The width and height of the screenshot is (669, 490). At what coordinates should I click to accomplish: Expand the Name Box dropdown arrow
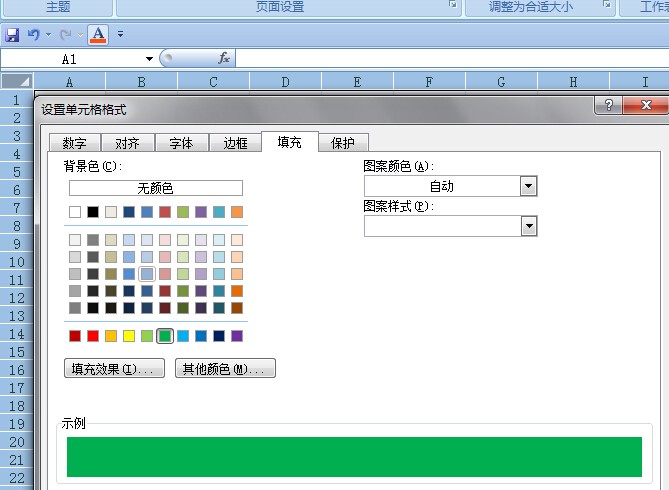point(149,59)
